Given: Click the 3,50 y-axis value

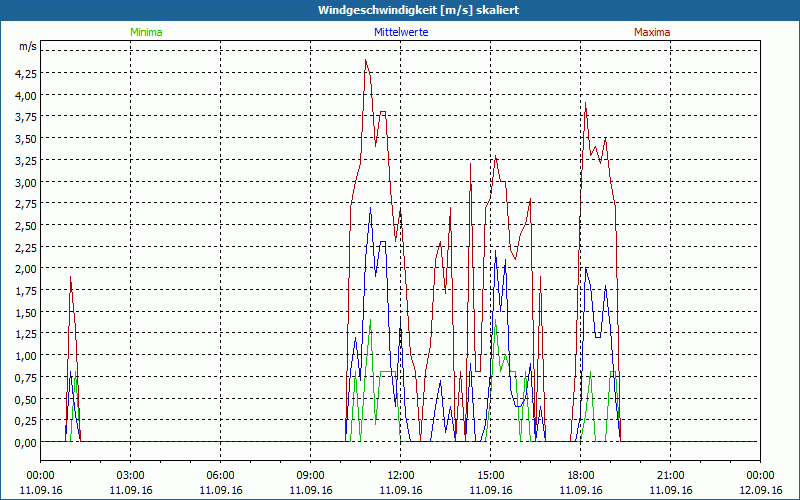Looking at the screenshot, I should 26,138.
